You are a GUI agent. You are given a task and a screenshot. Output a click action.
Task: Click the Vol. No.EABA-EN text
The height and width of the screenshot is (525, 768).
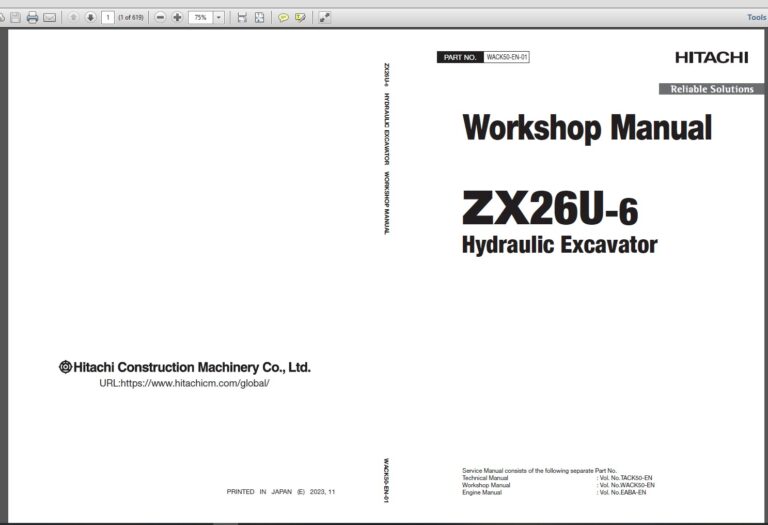623,492
